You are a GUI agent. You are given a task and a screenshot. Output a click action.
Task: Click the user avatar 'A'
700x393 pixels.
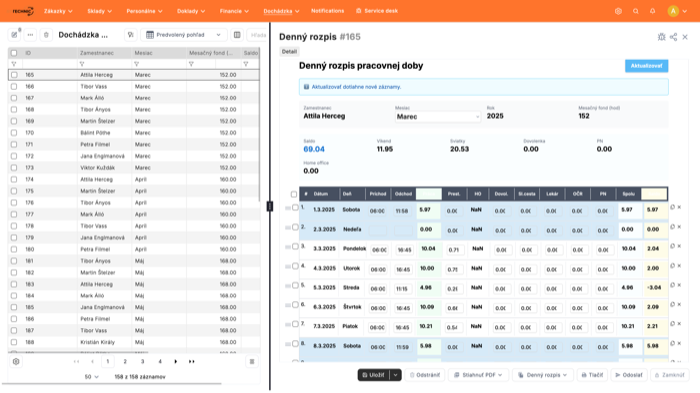pyautogui.click(x=673, y=11)
